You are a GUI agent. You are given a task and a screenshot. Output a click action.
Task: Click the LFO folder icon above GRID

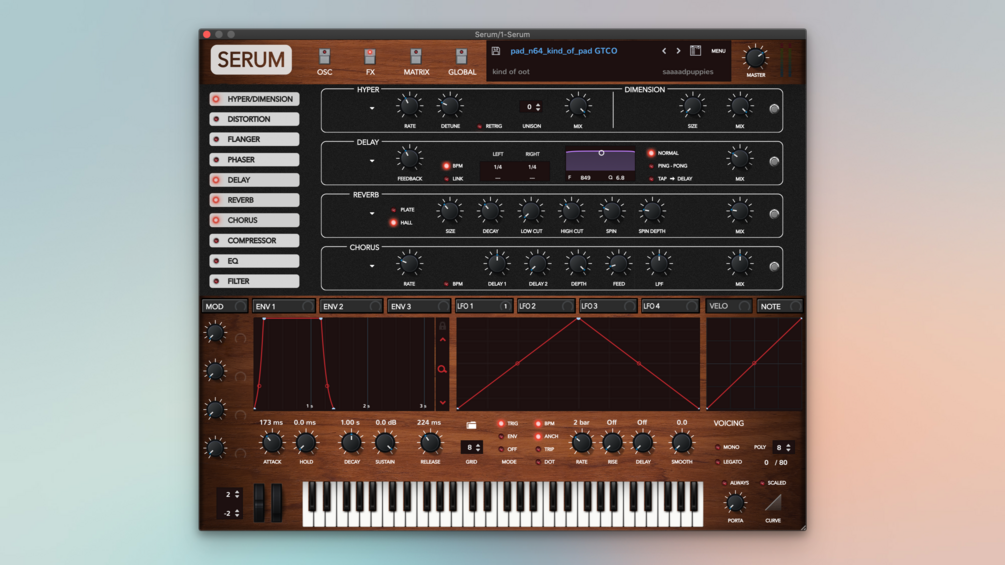tap(471, 425)
